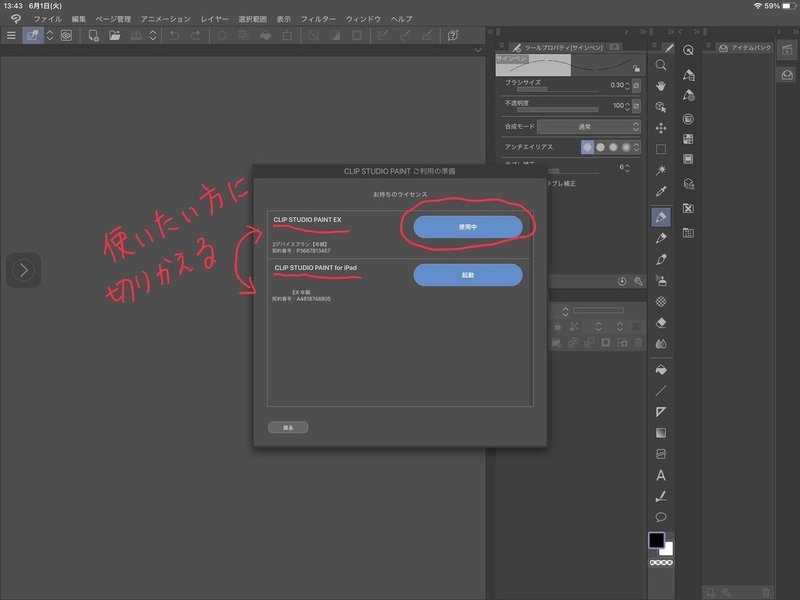The height and width of the screenshot is (600, 800).
Task: Select the black main color swatch
Action: tap(656, 540)
